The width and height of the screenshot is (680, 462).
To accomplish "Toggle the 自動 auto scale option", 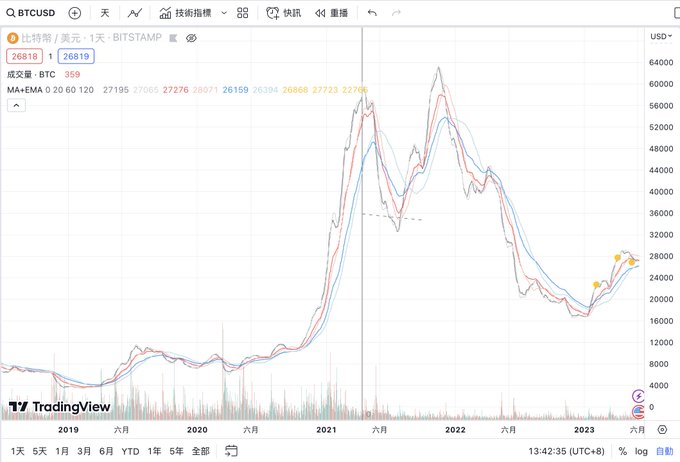I will click(x=664, y=451).
